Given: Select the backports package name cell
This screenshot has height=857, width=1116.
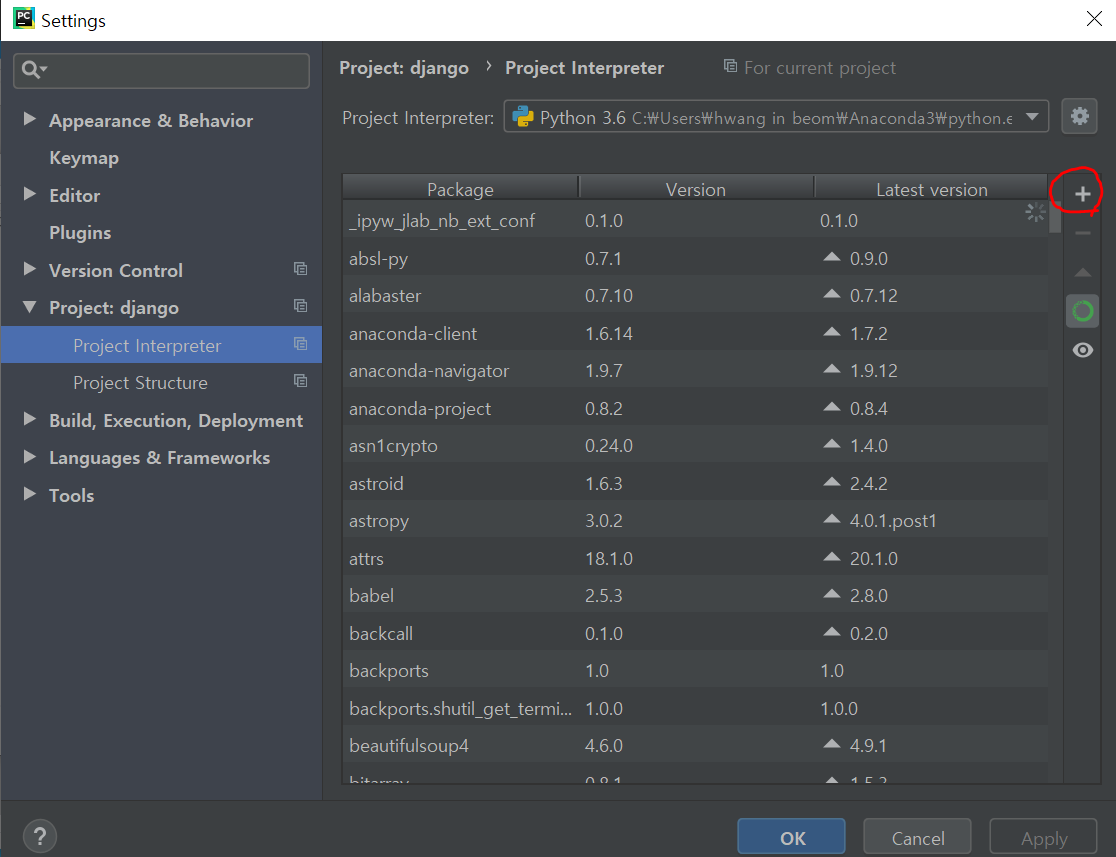Looking at the screenshot, I should coord(460,671).
